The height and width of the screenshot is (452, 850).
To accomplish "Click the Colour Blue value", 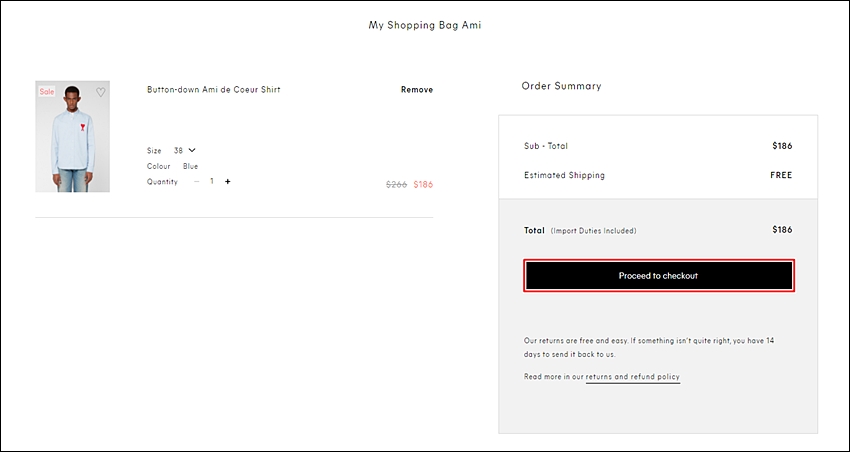I will (190, 166).
